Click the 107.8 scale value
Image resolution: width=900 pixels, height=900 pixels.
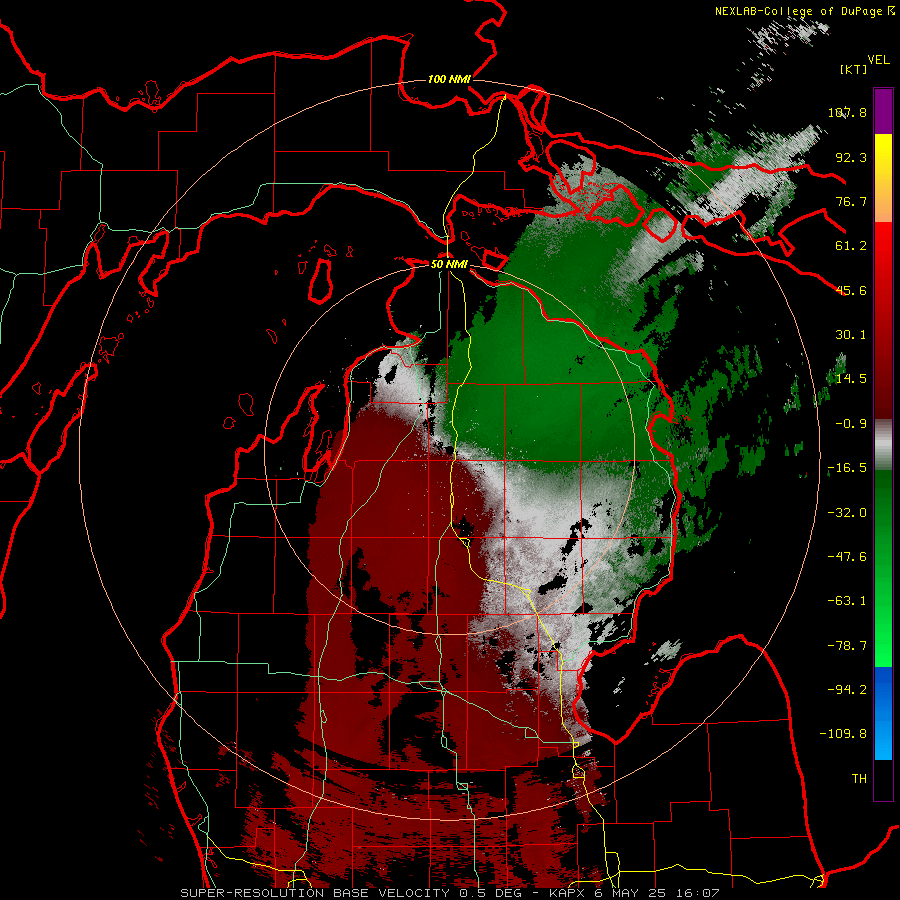click(x=847, y=112)
